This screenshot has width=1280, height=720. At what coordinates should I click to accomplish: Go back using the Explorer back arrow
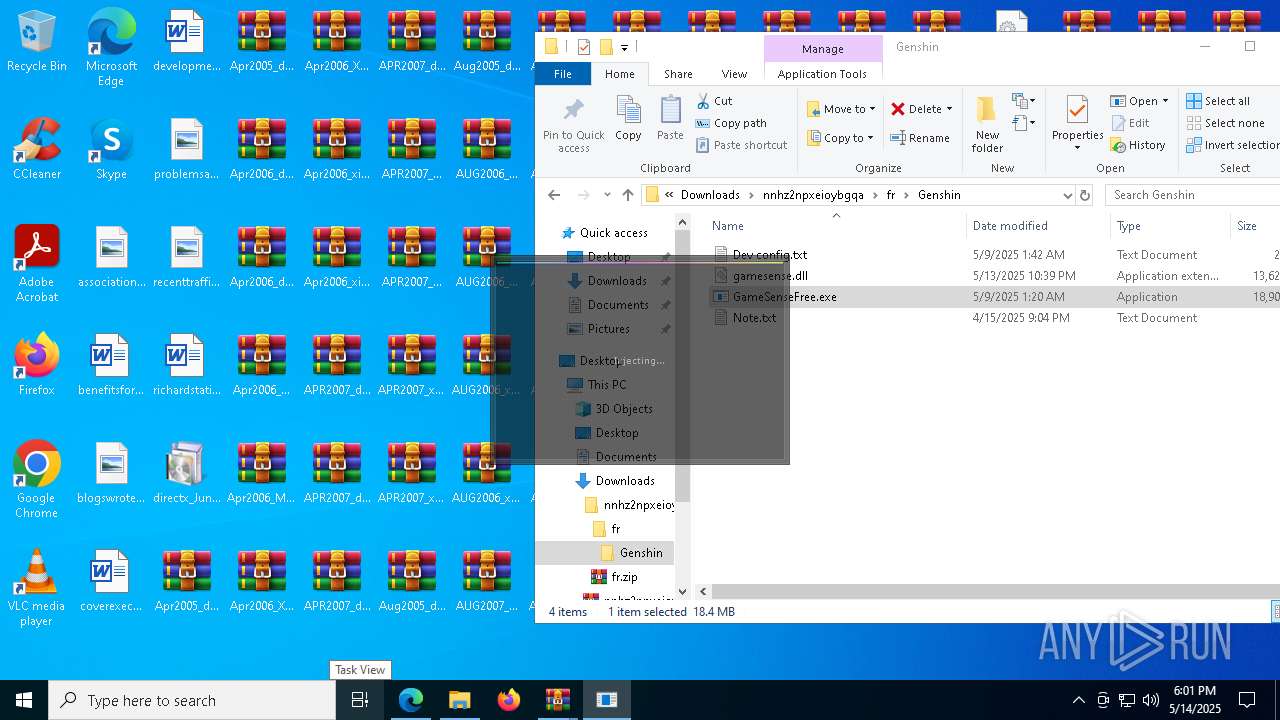click(554, 195)
